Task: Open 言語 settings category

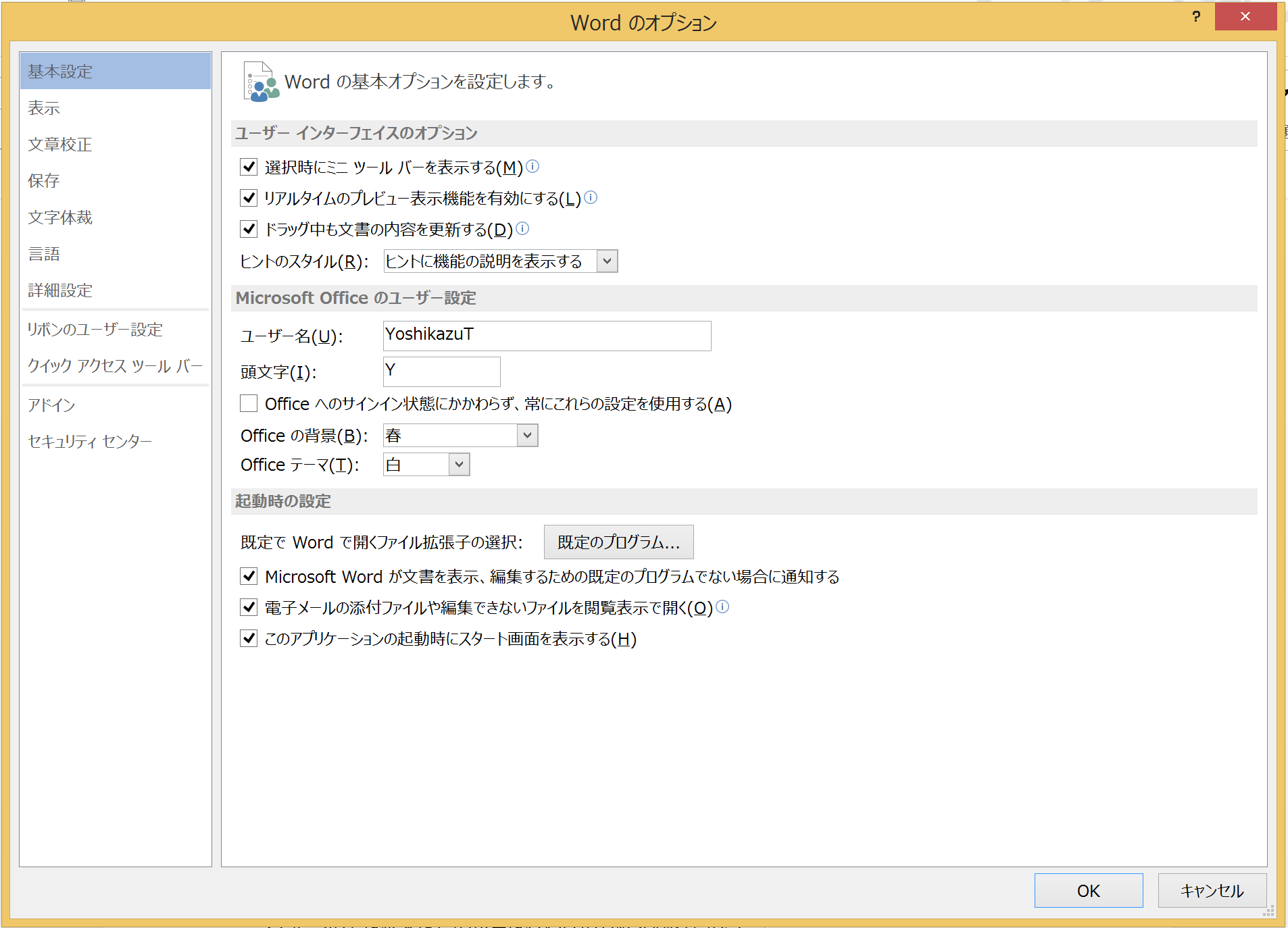Action: click(116, 253)
